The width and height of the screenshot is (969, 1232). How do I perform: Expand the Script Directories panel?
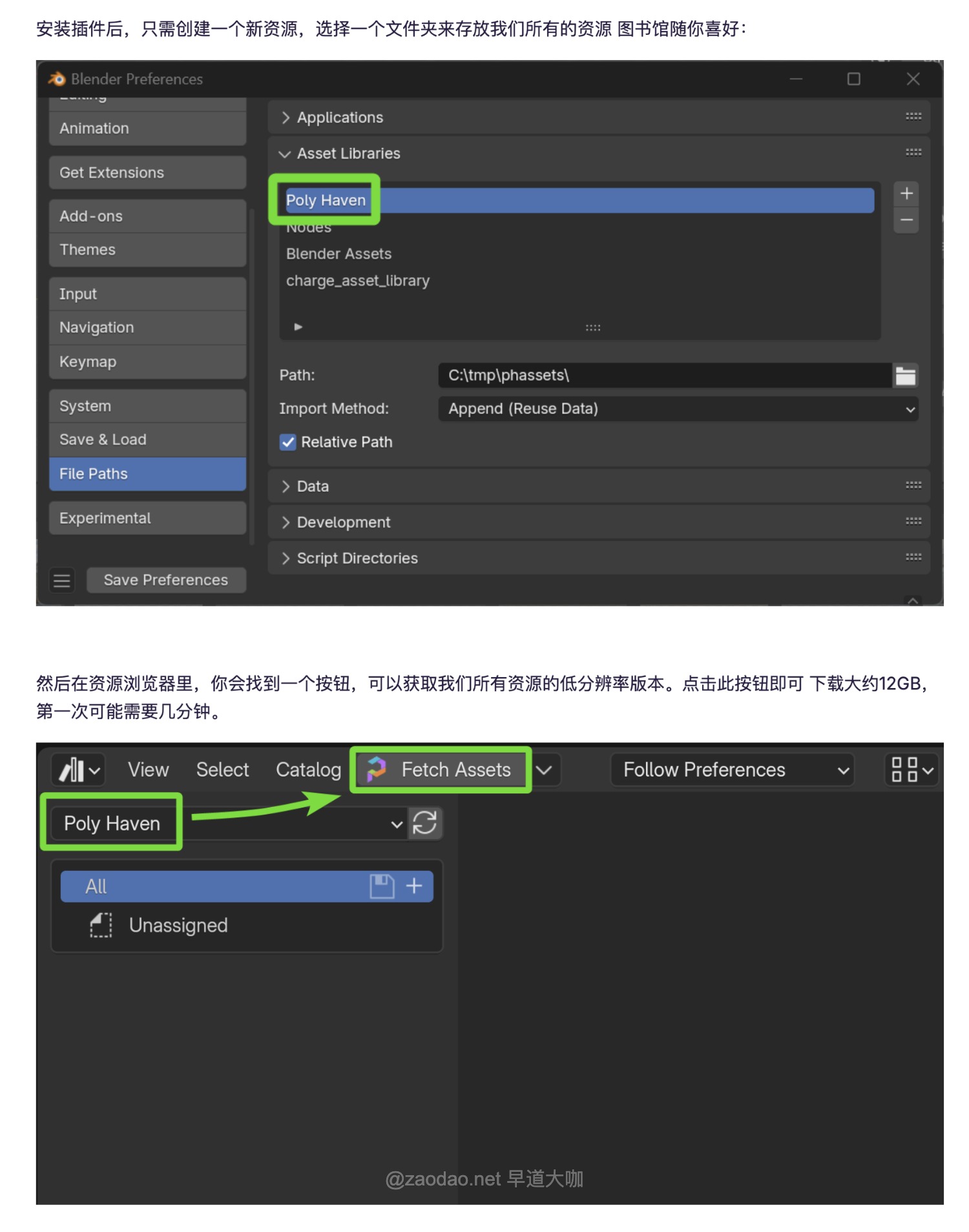(286, 558)
